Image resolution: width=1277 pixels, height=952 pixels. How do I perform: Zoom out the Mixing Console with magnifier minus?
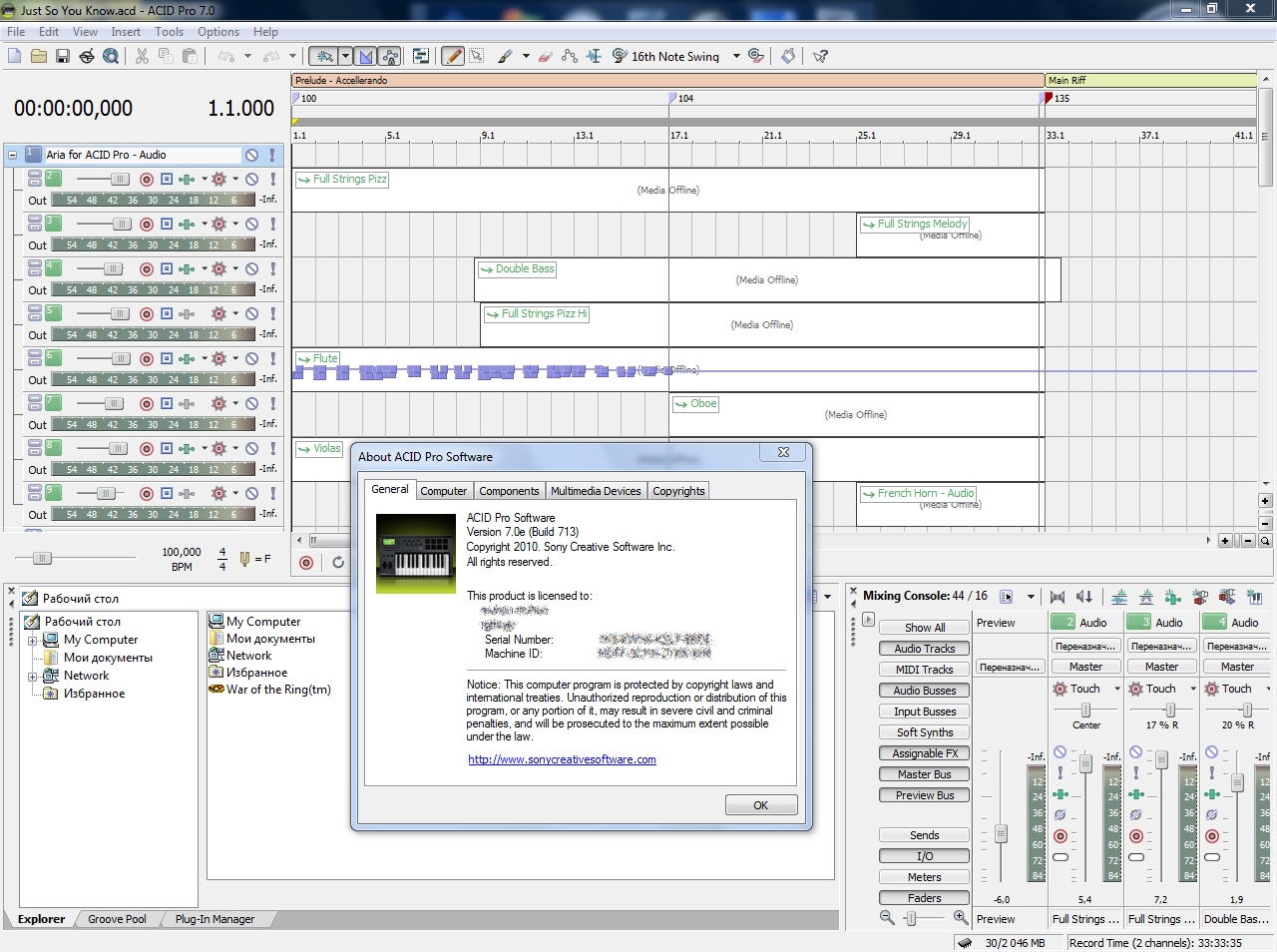click(887, 917)
